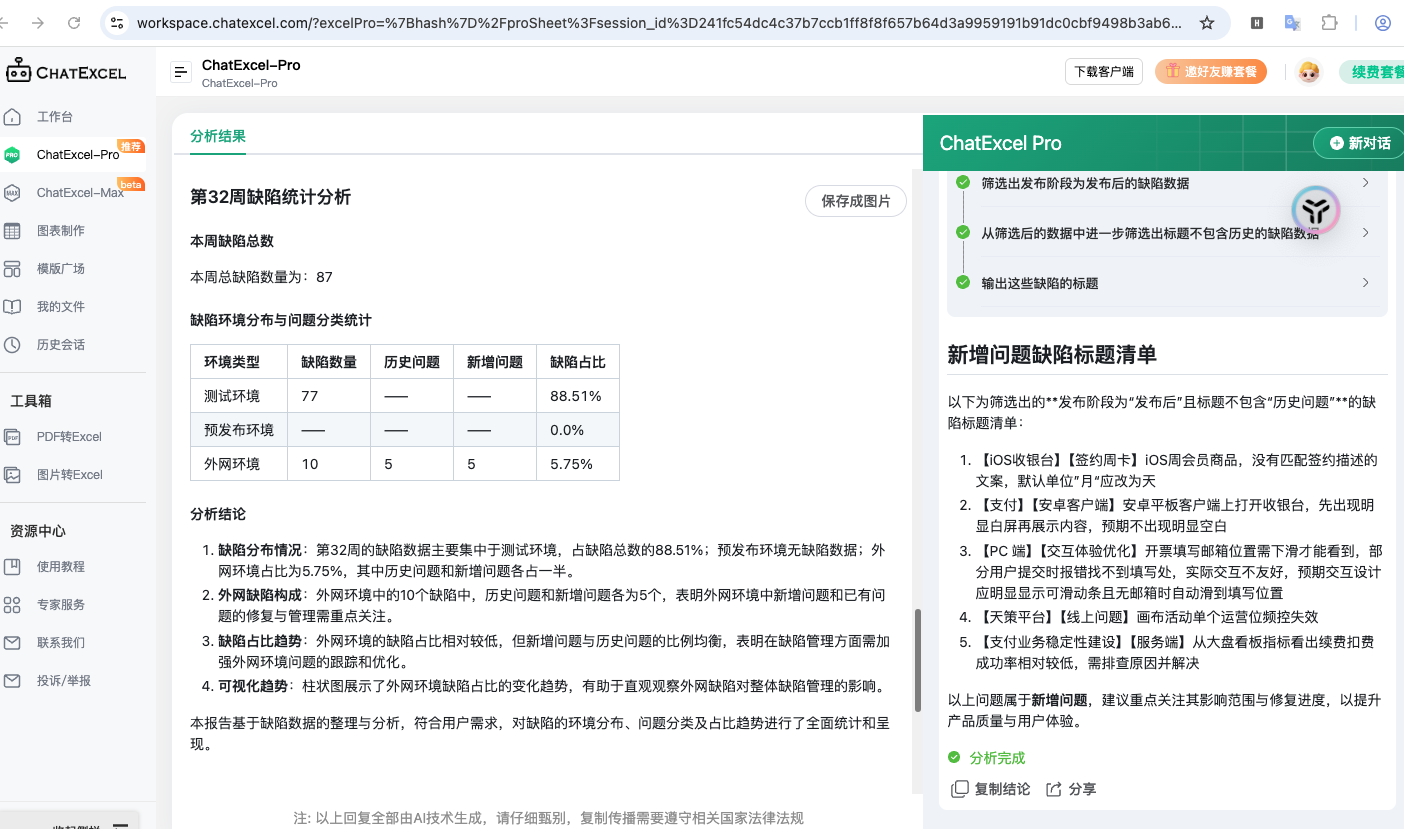Click the browser translate extension icon
The image size is (1404, 829).
click(1292, 22)
